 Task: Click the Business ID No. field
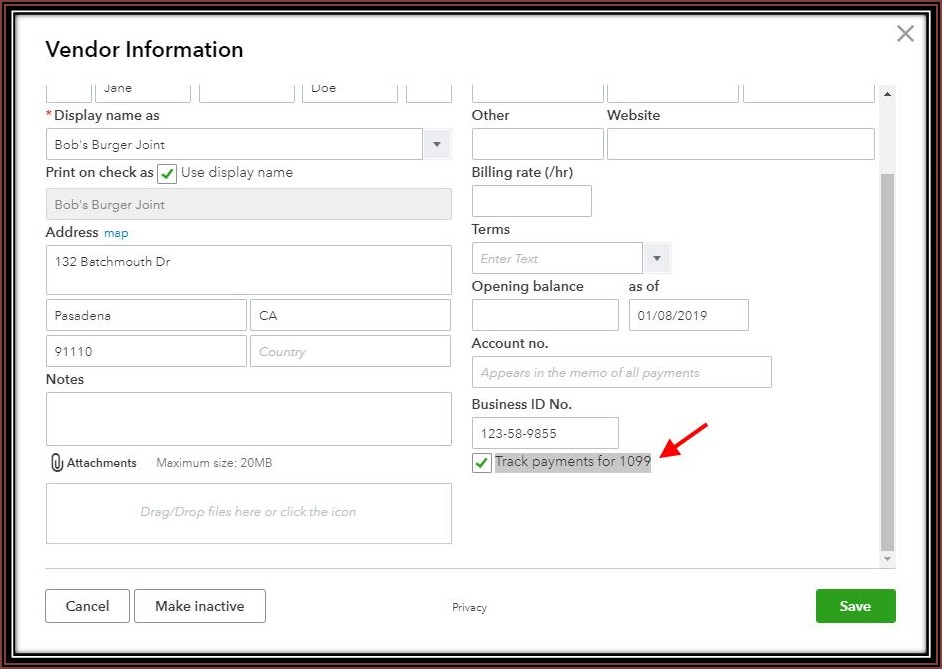coord(545,433)
